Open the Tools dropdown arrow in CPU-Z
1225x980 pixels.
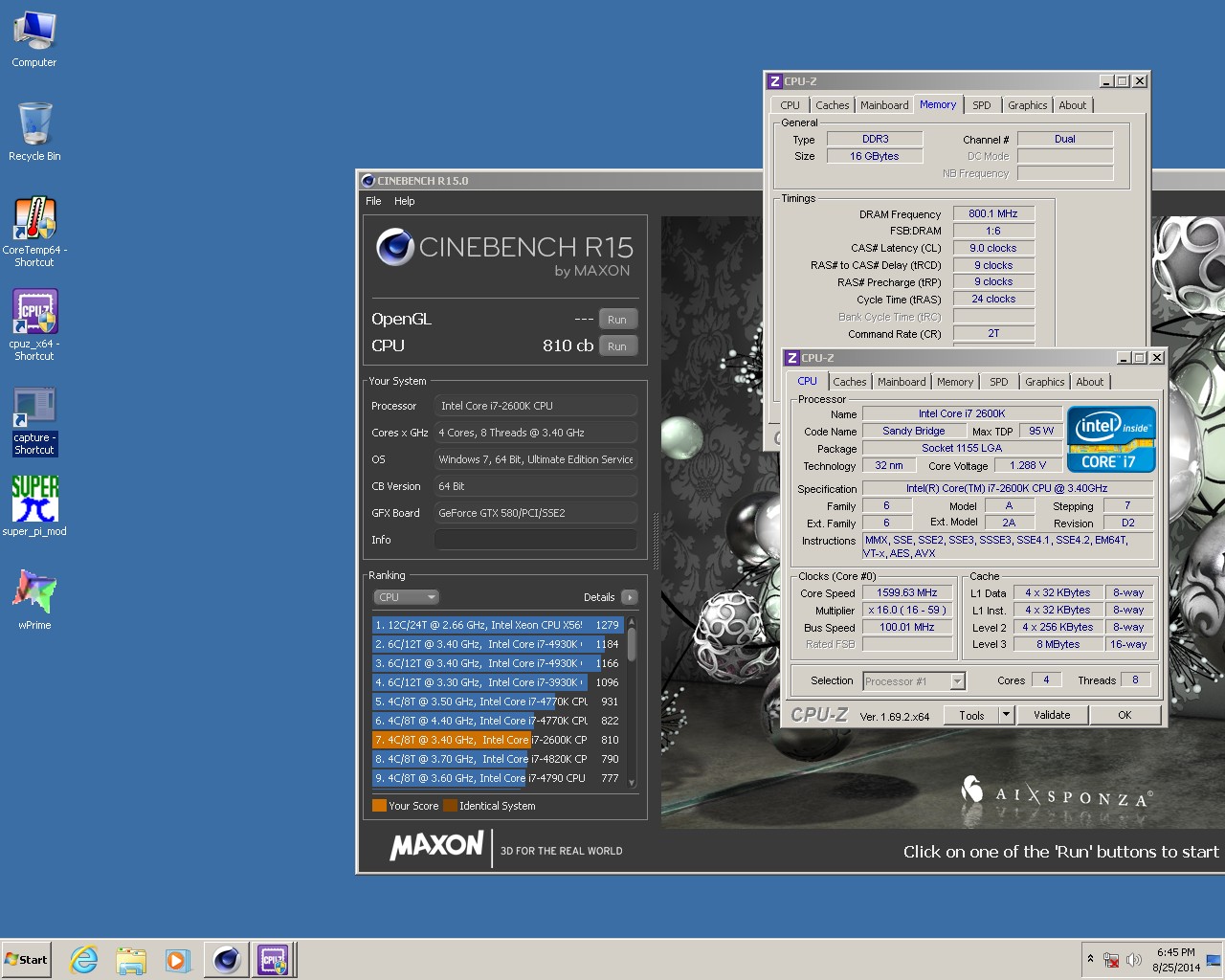[x=1006, y=715]
